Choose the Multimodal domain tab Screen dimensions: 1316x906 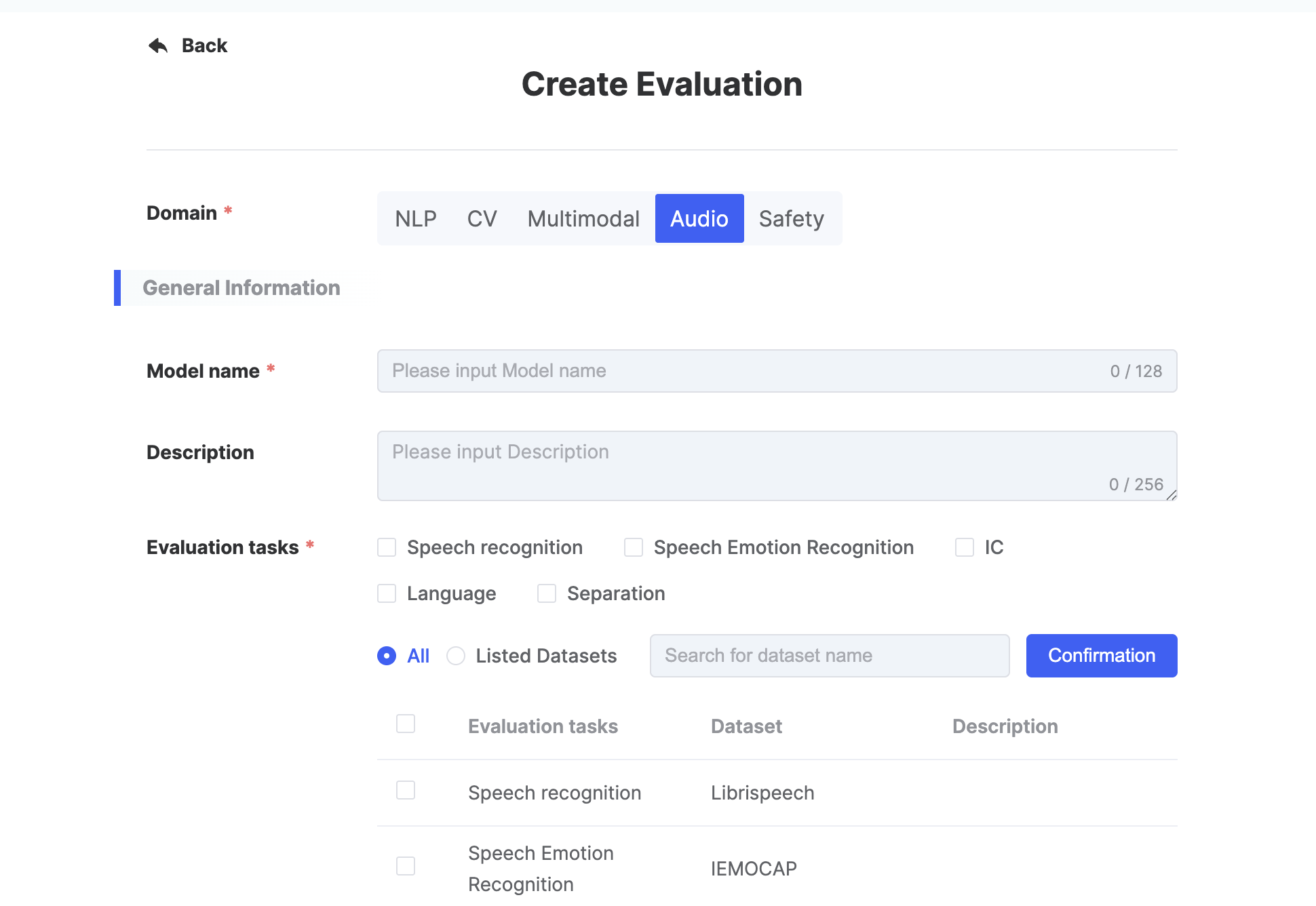583,218
